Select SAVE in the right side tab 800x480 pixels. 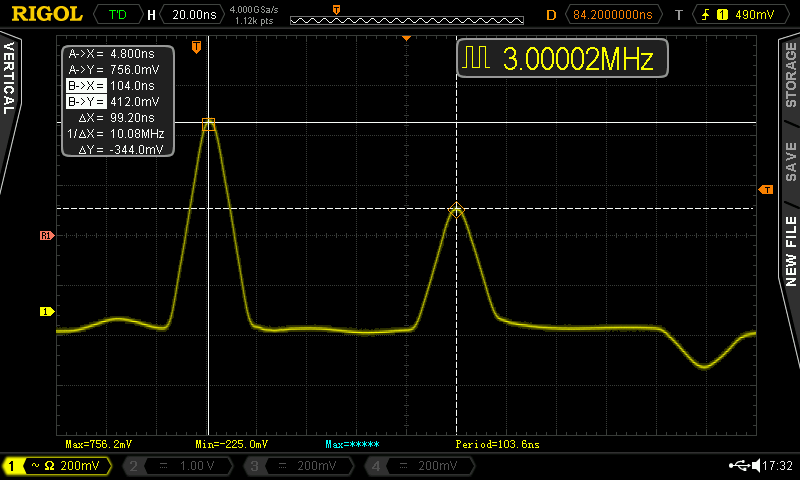point(791,162)
